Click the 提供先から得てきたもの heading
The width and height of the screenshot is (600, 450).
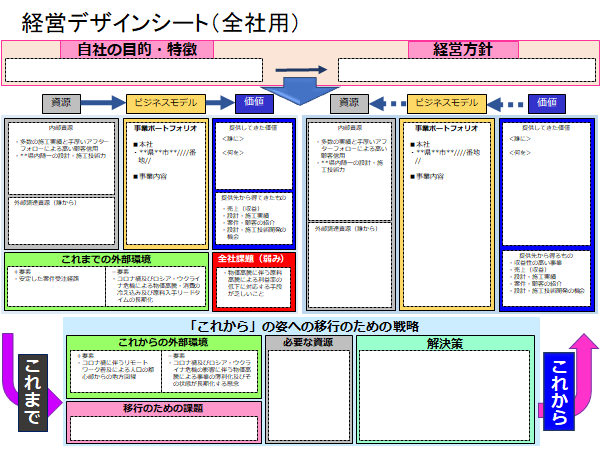coord(253,197)
